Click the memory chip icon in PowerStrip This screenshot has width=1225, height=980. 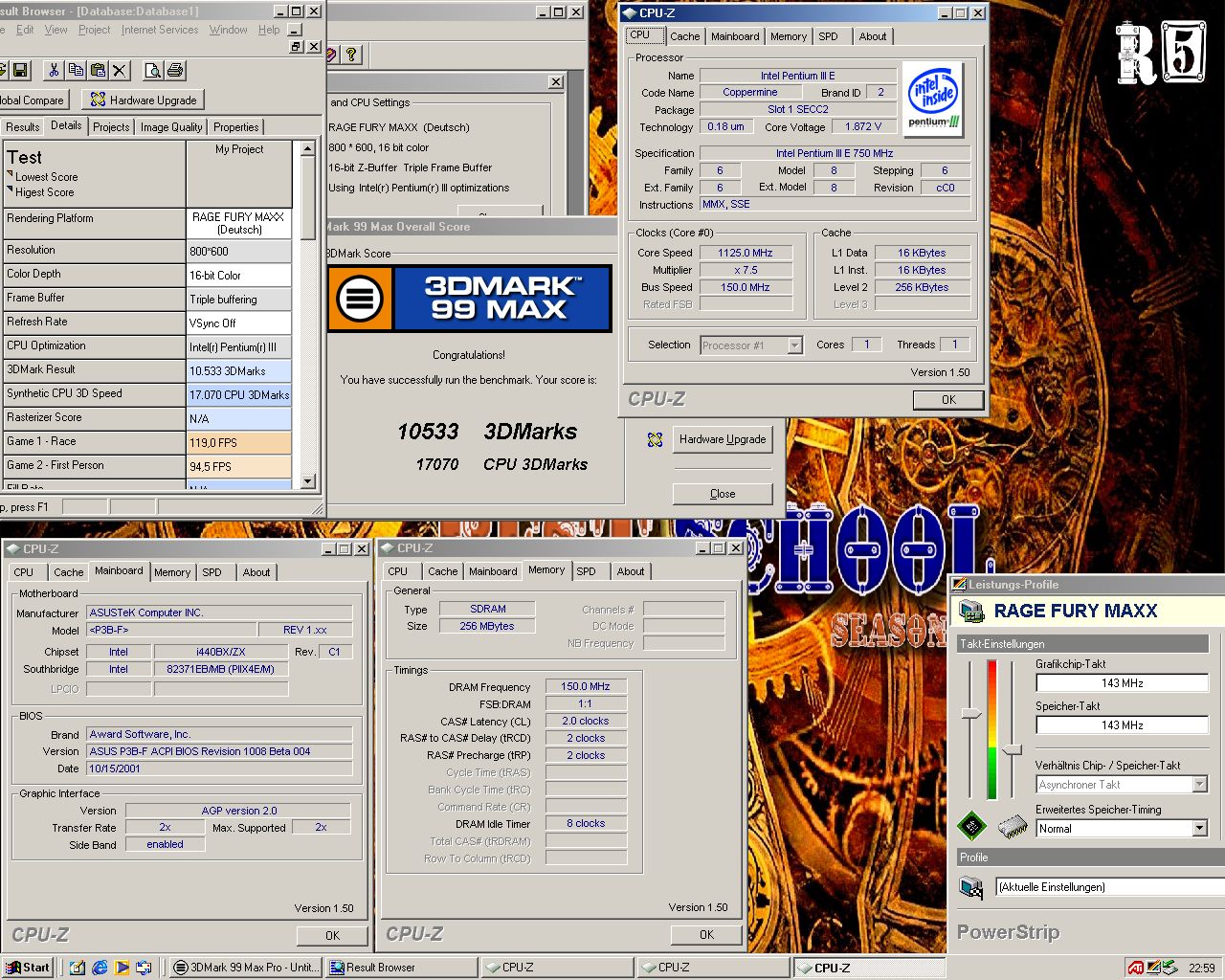[x=1012, y=825]
